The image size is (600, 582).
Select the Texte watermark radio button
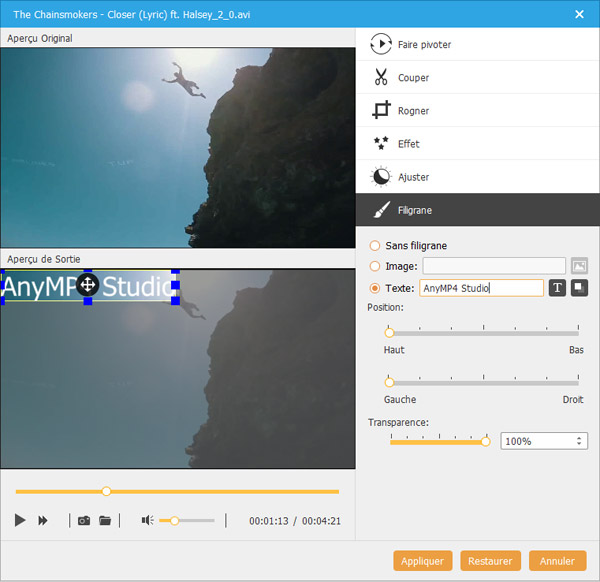click(x=375, y=288)
